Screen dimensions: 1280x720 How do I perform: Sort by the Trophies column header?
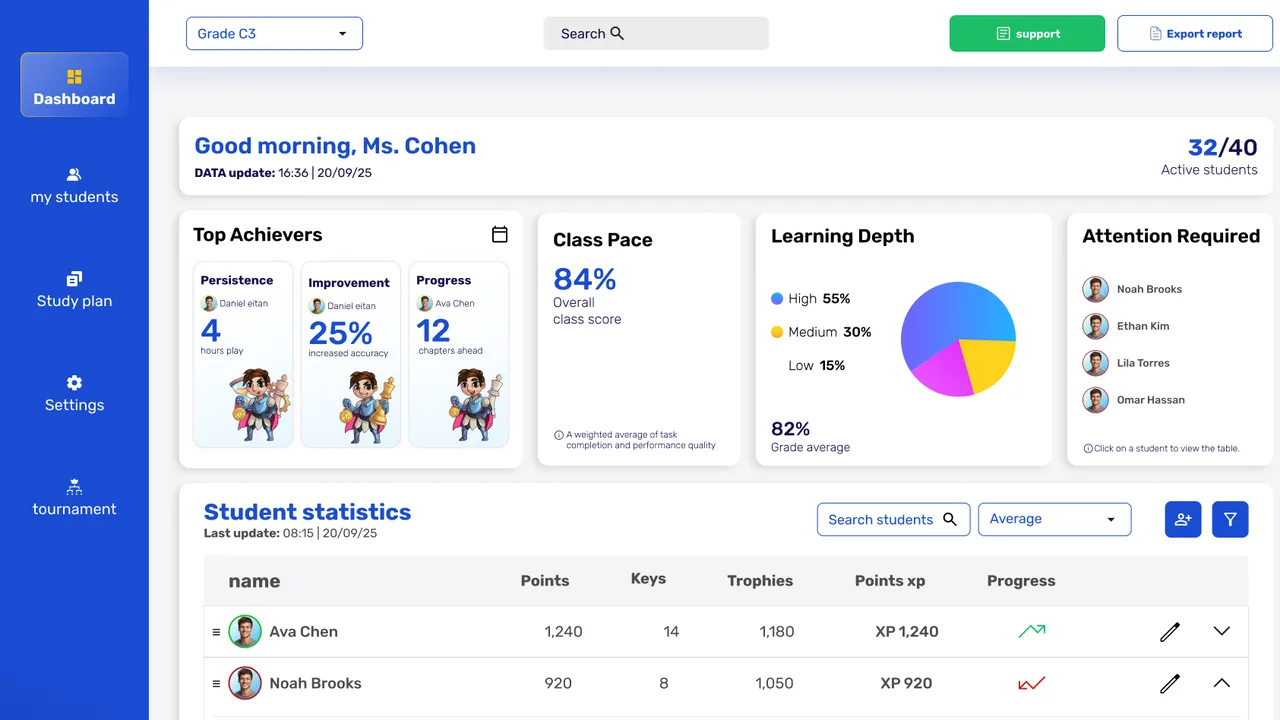click(x=760, y=581)
